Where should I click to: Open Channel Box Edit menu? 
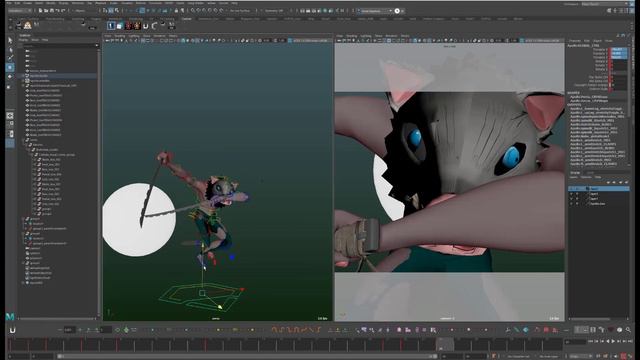click(587, 41)
